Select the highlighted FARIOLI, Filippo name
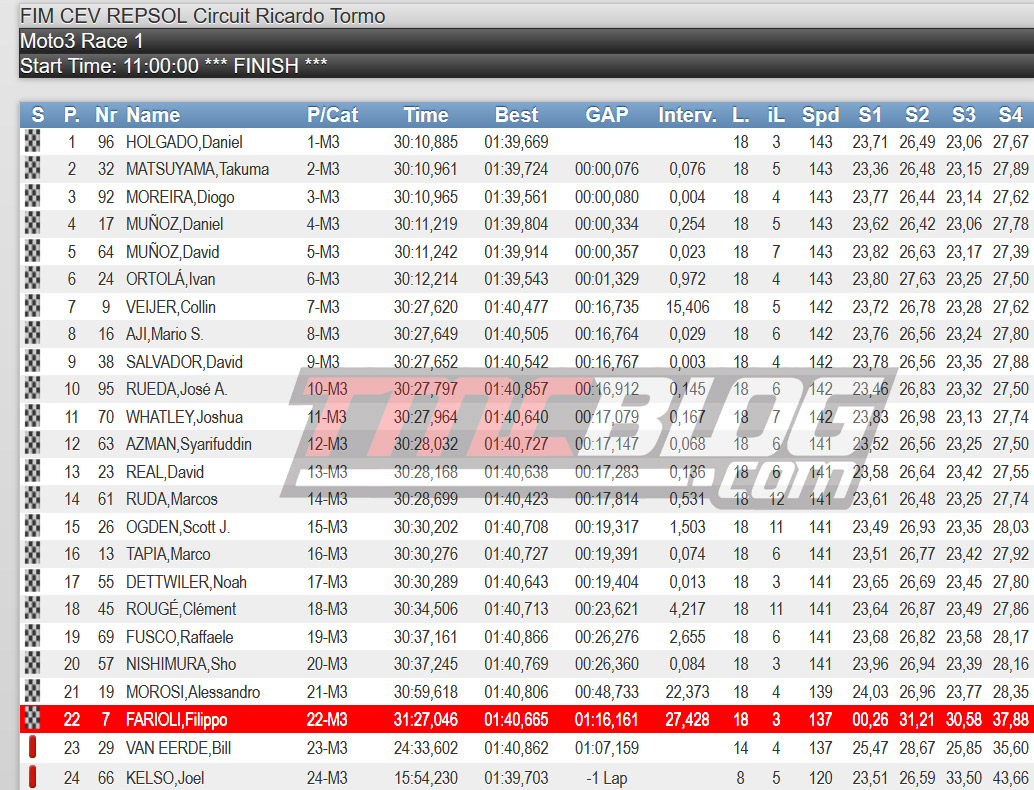This screenshot has width=1034, height=790. [176, 719]
